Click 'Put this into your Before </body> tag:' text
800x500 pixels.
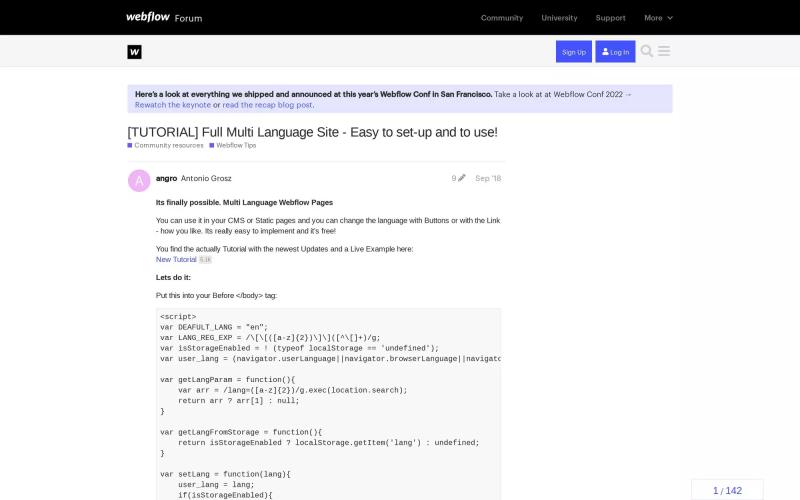pos(216,295)
